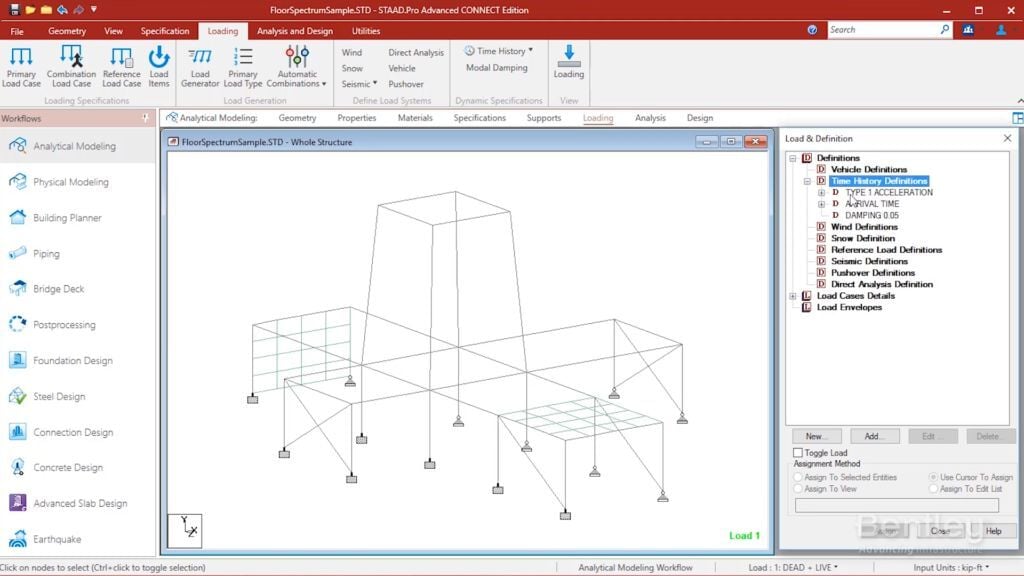This screenshot has width=1024, height=576.
Task: Open Primary Load Type tool
Action: coord(243,66)
